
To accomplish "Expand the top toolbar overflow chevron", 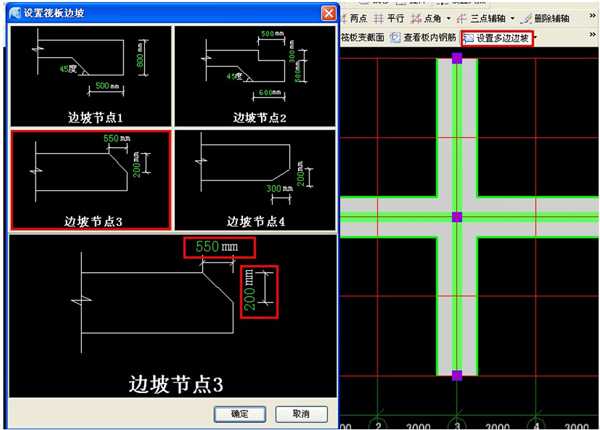I will click(592, 16).
